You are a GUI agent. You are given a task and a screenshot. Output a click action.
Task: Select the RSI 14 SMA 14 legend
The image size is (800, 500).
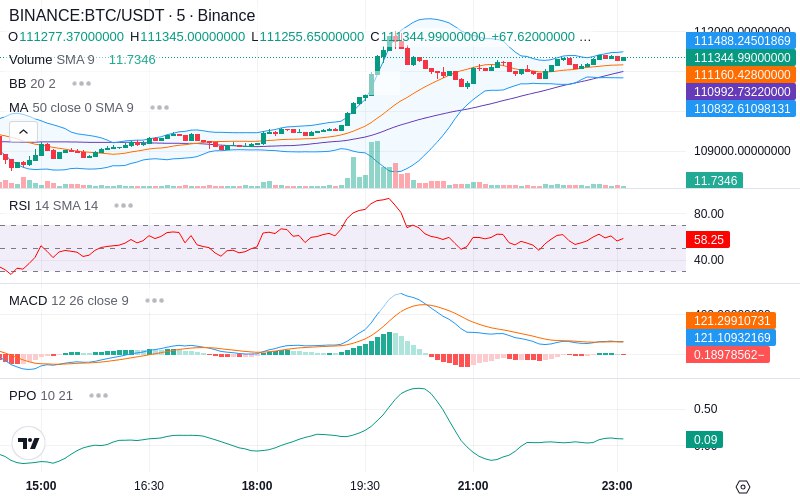[54, 206]
